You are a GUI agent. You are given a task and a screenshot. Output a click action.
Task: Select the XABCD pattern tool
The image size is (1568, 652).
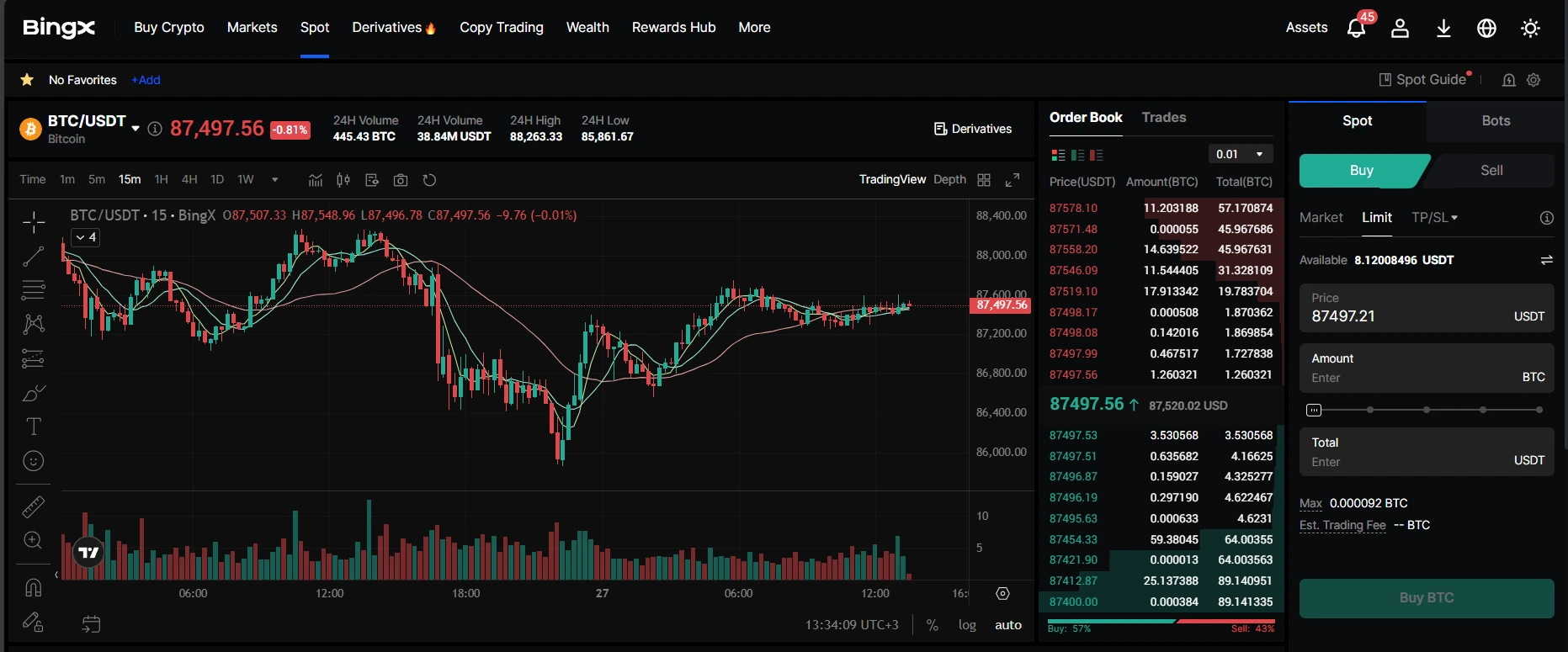click(34, 324)
